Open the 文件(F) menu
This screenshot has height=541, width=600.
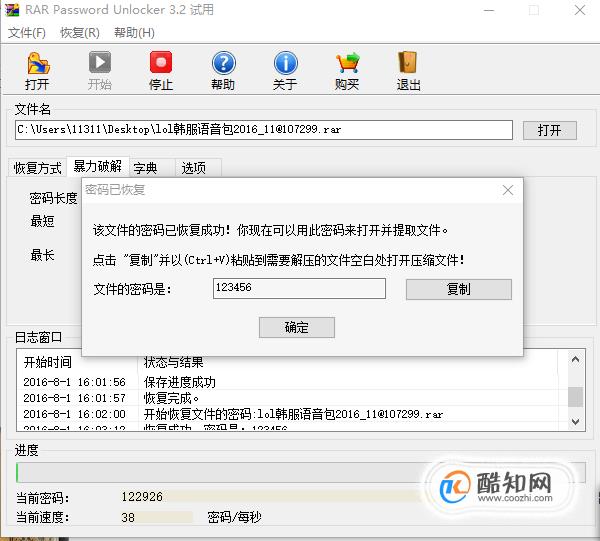tap(27, 33)
